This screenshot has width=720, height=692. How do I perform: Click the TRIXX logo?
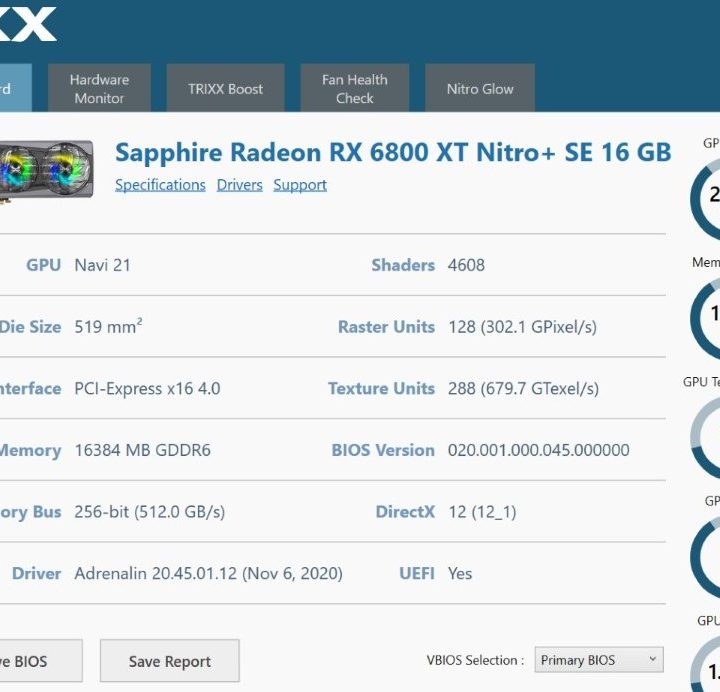[28, 24]
